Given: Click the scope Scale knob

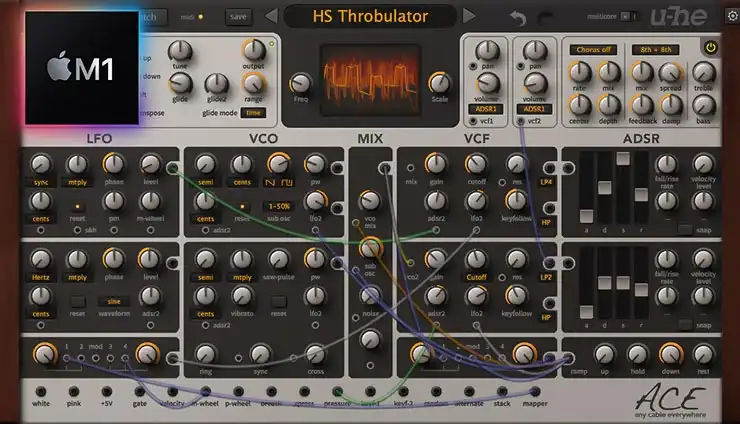Looking at the screenshot, I should coord(439,83).
